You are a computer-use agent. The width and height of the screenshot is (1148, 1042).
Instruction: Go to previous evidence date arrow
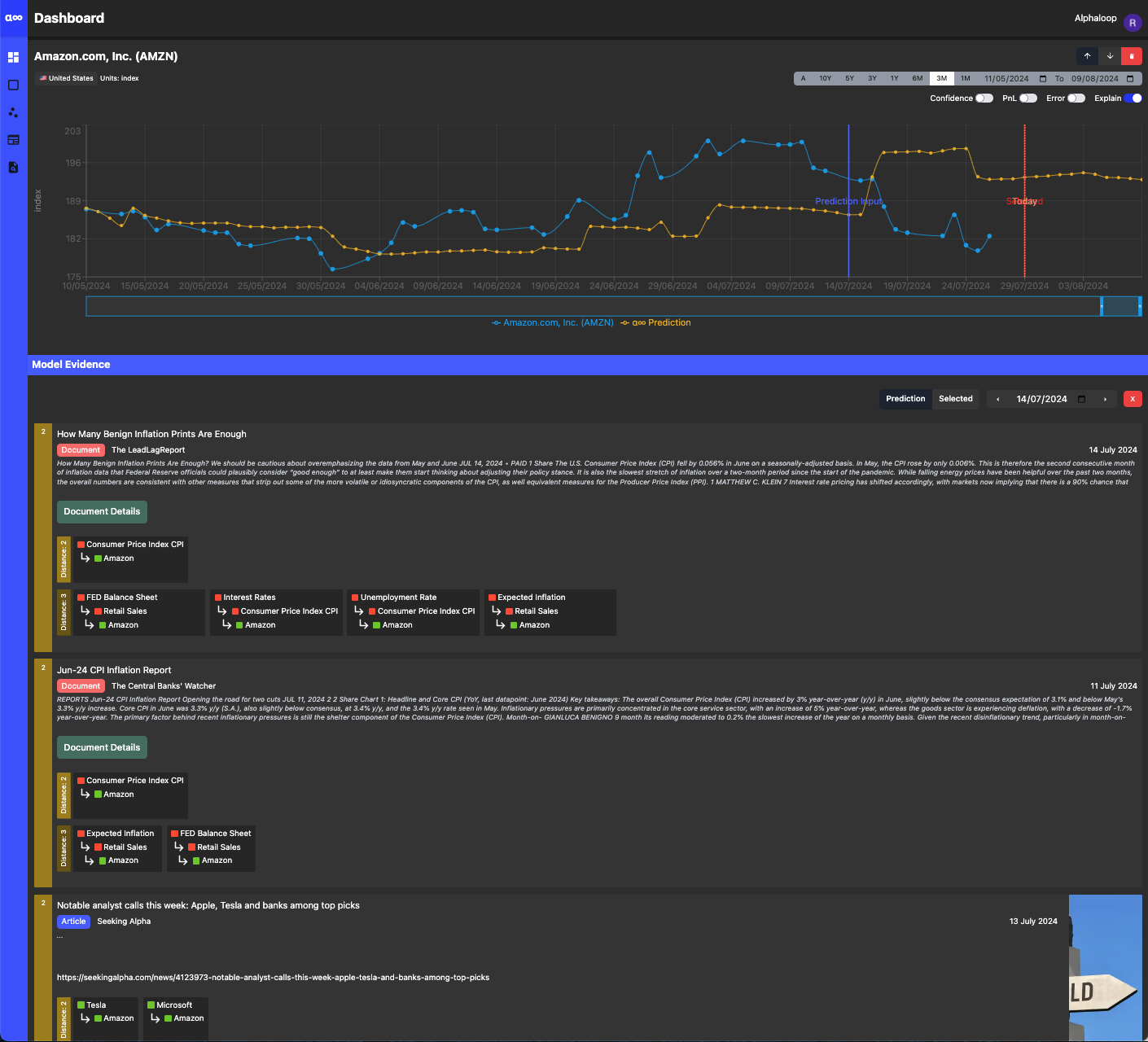(x=998, y=399)
